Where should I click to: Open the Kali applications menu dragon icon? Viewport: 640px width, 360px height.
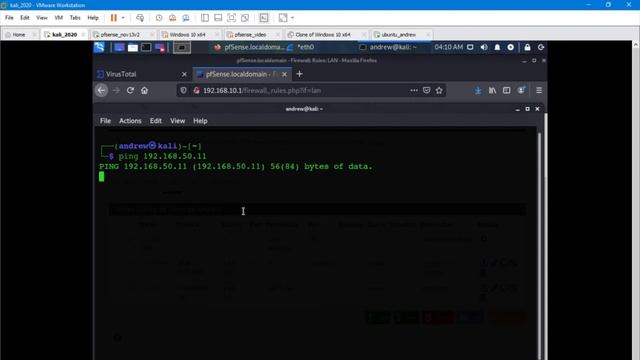[x=99, y=47]
